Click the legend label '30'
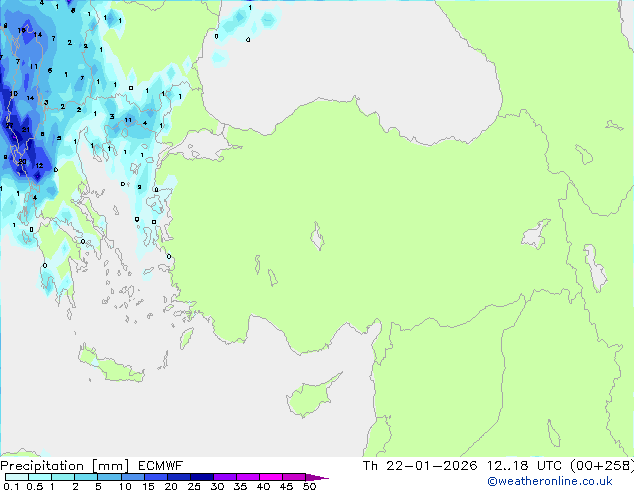This screenshot has width=634, height=490. pos(217,486)
